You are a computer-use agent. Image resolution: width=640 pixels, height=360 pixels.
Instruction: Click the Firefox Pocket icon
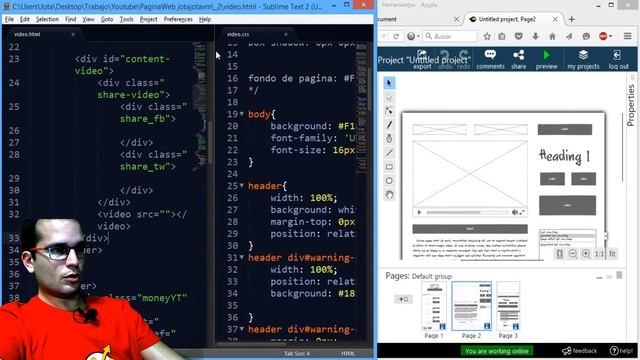pyautogui.click(x=518, y=36)
